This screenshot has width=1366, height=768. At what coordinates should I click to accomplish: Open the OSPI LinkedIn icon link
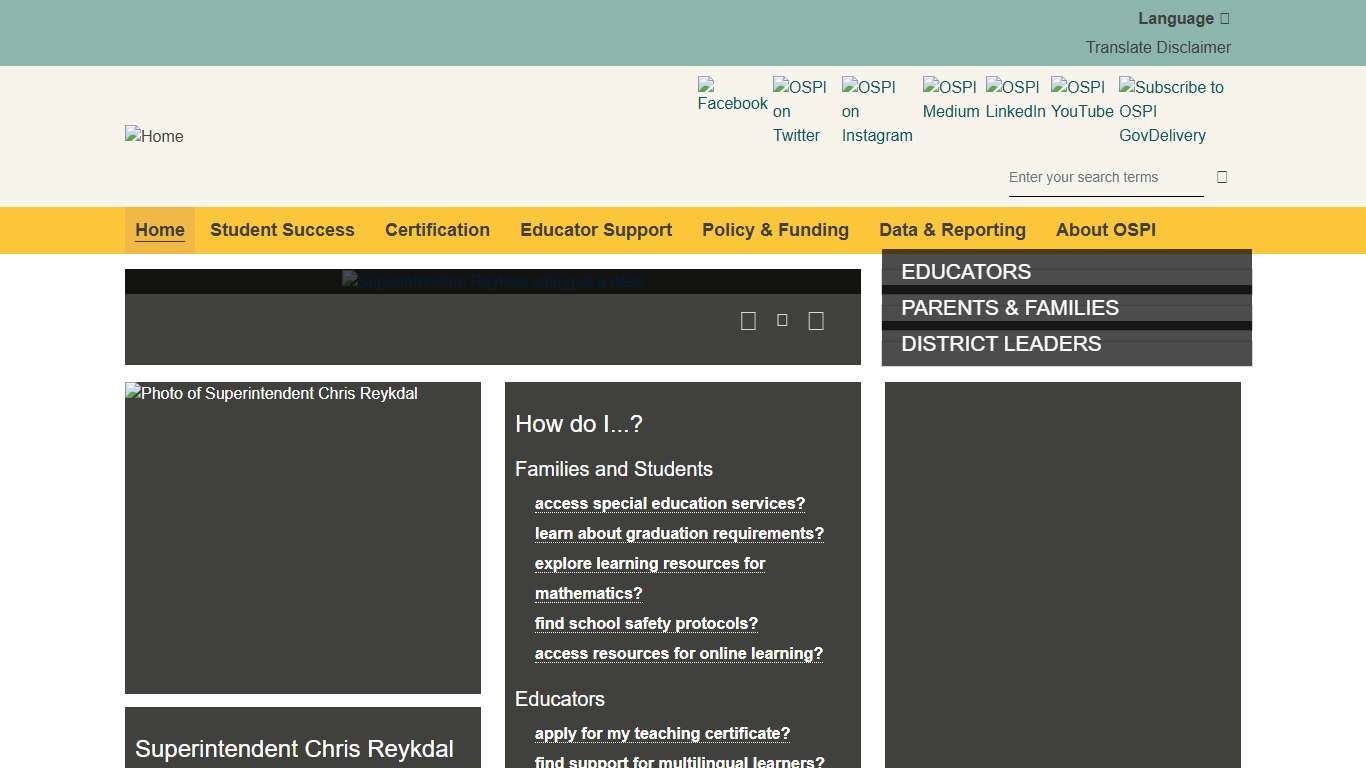tap(1014, 99)
